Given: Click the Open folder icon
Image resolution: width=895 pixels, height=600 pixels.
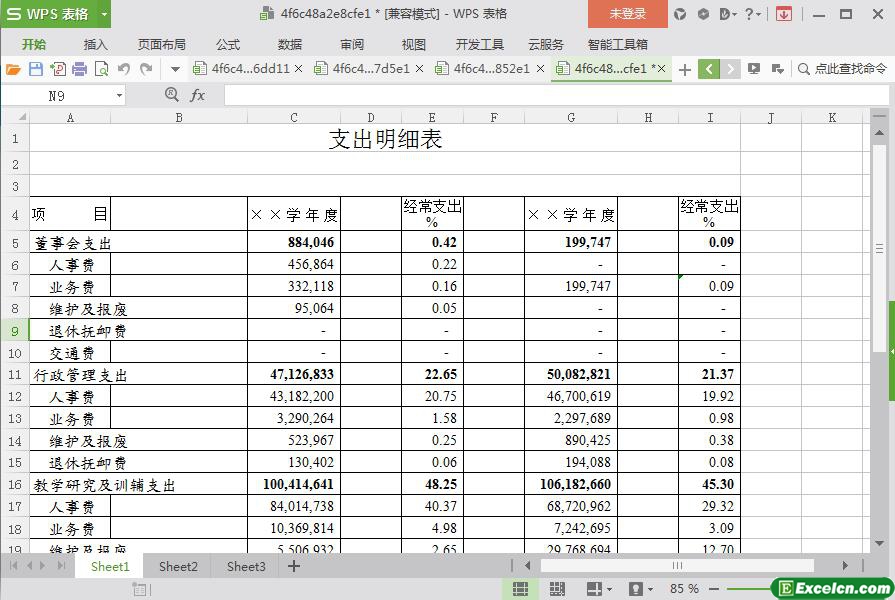Looking at the screenshot, I should point(13,69).
